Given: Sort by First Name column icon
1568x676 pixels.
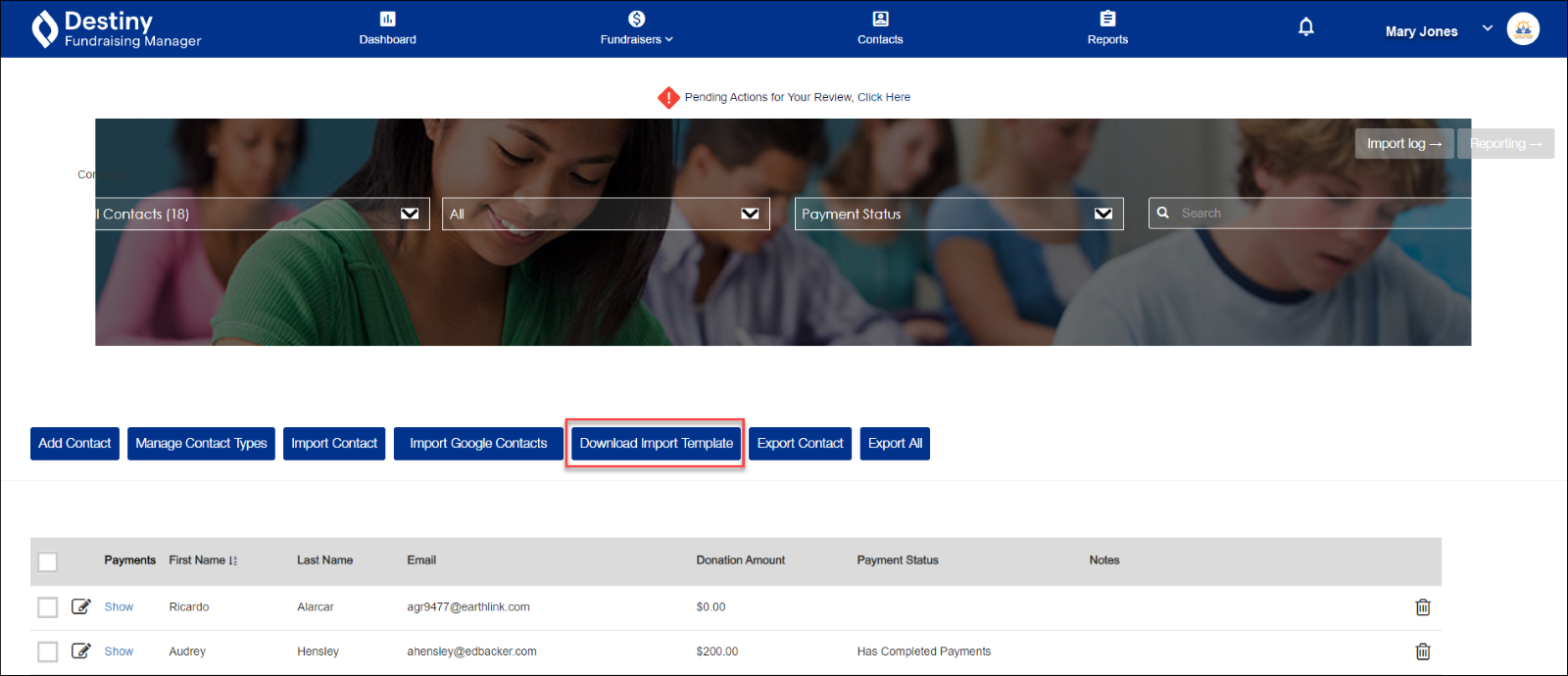Looking at the screenshot, I should point(233,561).
